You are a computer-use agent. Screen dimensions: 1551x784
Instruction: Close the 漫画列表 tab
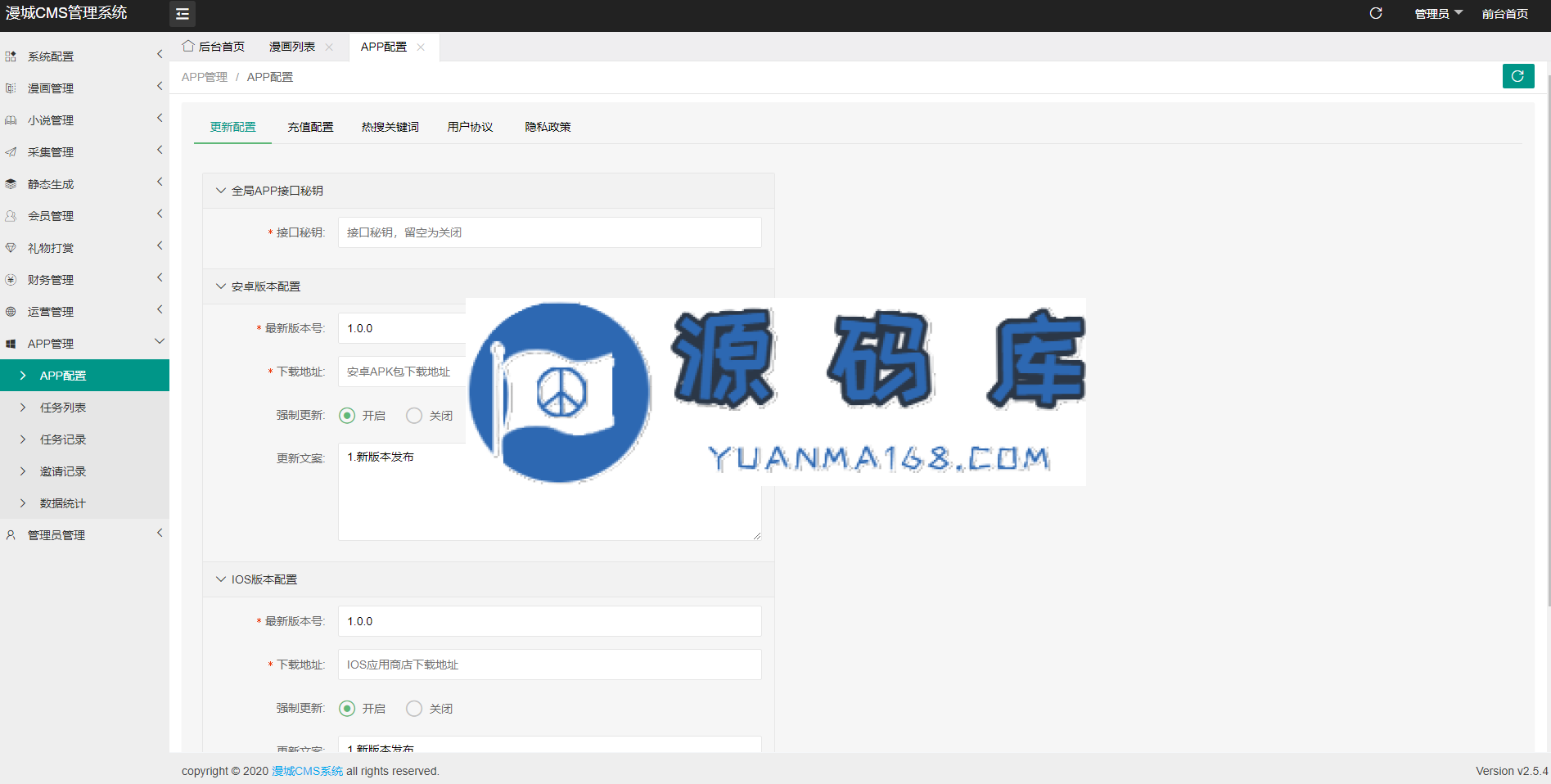pyautogui.click(x=329, y=47)
